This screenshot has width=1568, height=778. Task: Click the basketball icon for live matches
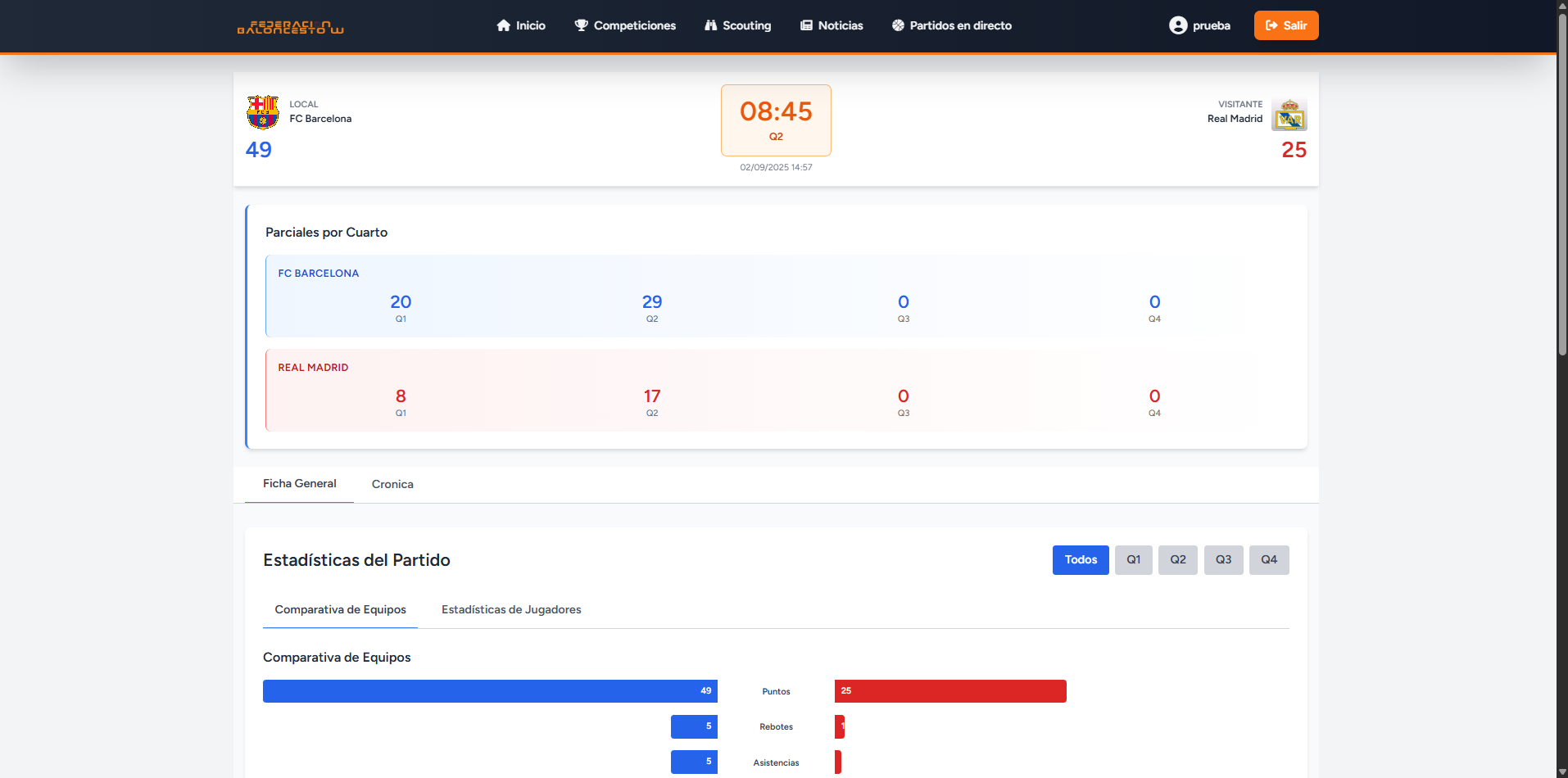click(x=898, y=25)
